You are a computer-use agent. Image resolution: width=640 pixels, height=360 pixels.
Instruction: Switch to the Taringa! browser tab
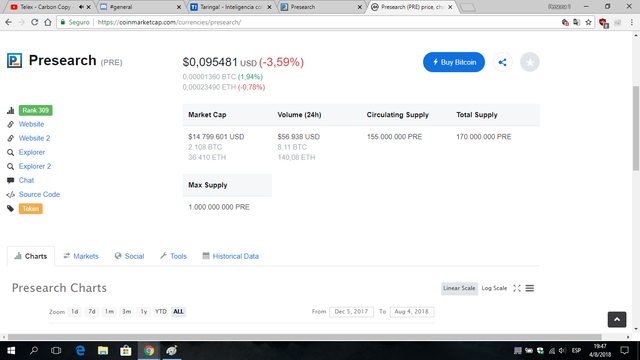pyautogui.click(x=231, y=7)
